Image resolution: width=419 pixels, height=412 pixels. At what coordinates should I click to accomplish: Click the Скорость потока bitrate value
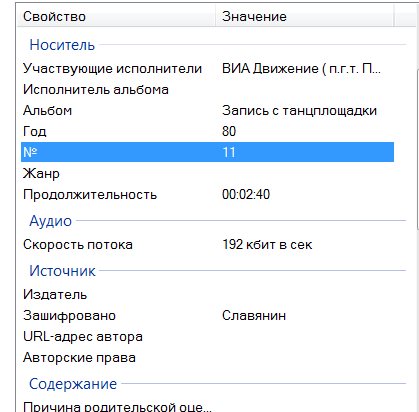pos(267,245)
